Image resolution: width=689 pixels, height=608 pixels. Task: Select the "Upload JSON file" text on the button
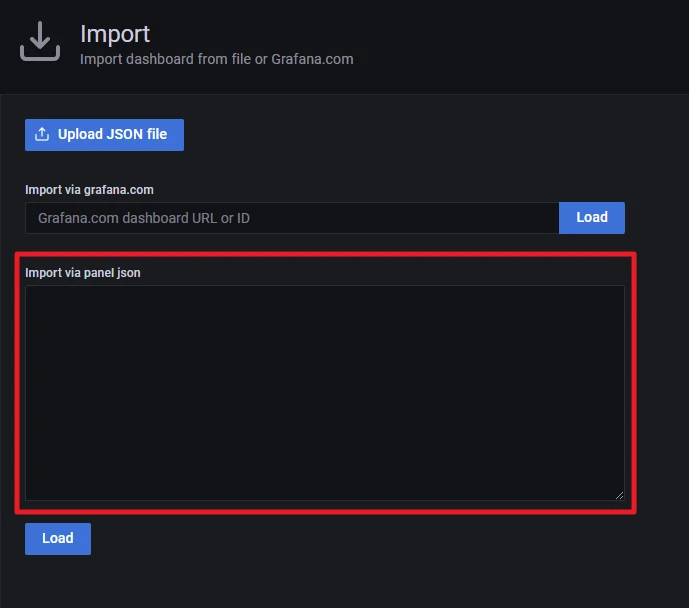click(x=112, y=135)
